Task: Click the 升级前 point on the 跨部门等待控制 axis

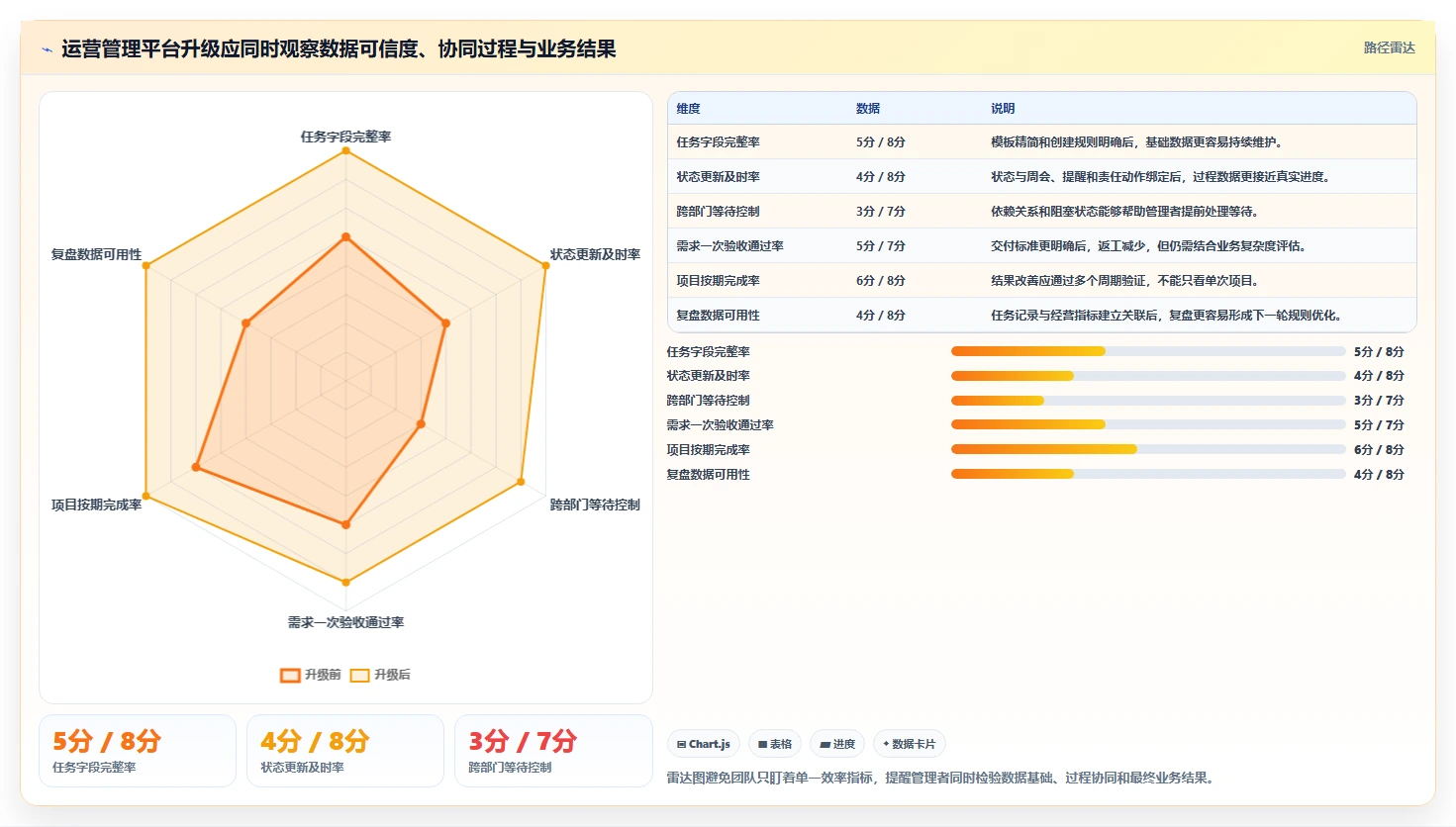Action: (x=421, y=424)
